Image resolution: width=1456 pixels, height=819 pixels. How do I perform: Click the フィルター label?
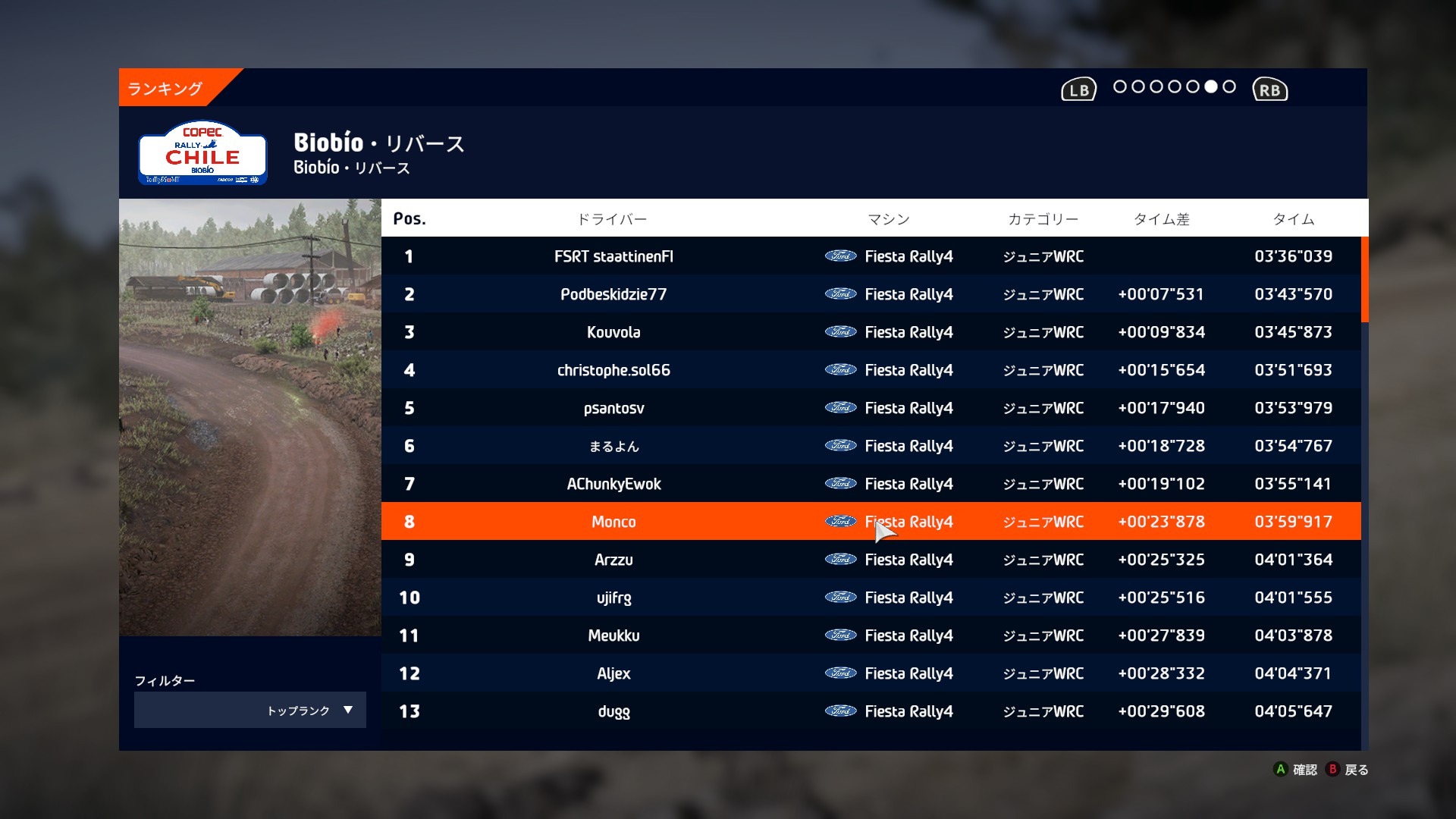165,680
